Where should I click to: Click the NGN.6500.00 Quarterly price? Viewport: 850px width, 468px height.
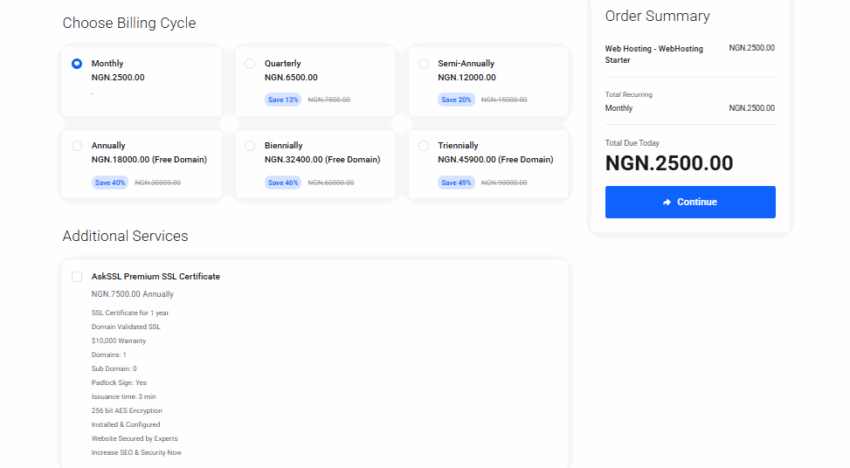pyautogui.click(x=291, y=78)
